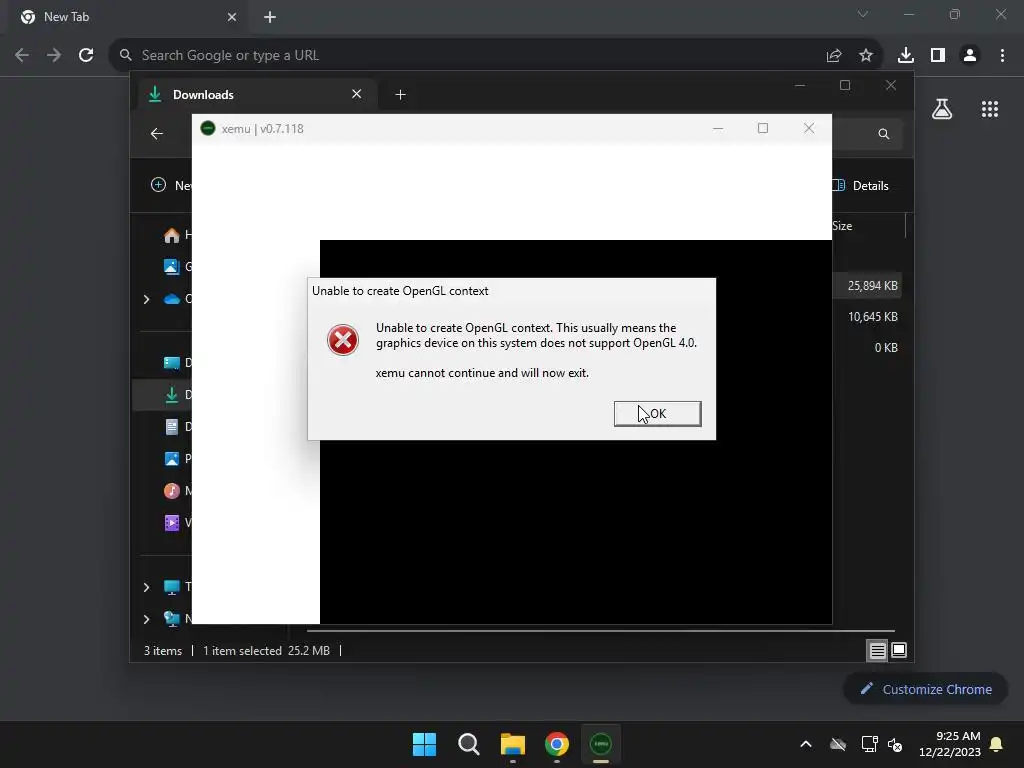Open Chrome's downloads tray
This screenshot has height=768, width=1024.
(x=906, y=56)
